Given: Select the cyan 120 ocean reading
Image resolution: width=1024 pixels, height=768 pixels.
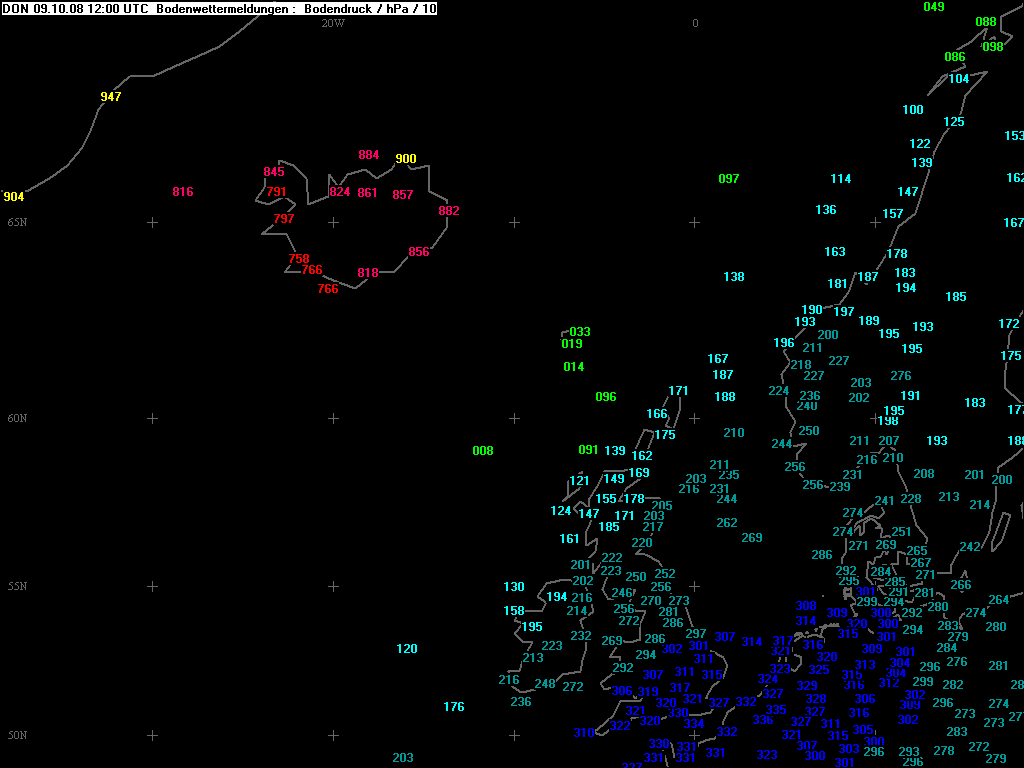Looking at the screenshot, I should (x=407, y=649).
